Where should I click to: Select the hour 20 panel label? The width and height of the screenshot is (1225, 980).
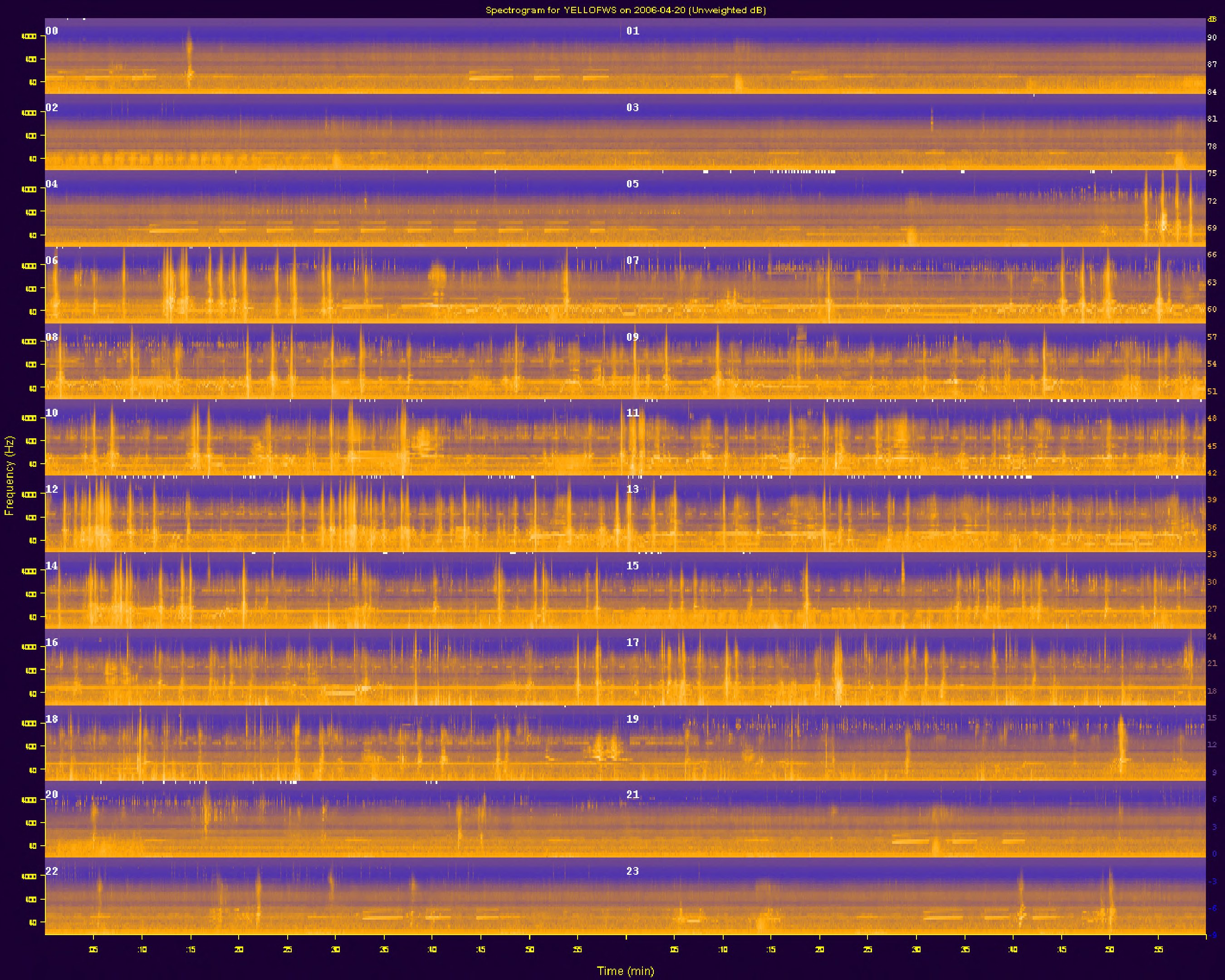pos(52,794)
